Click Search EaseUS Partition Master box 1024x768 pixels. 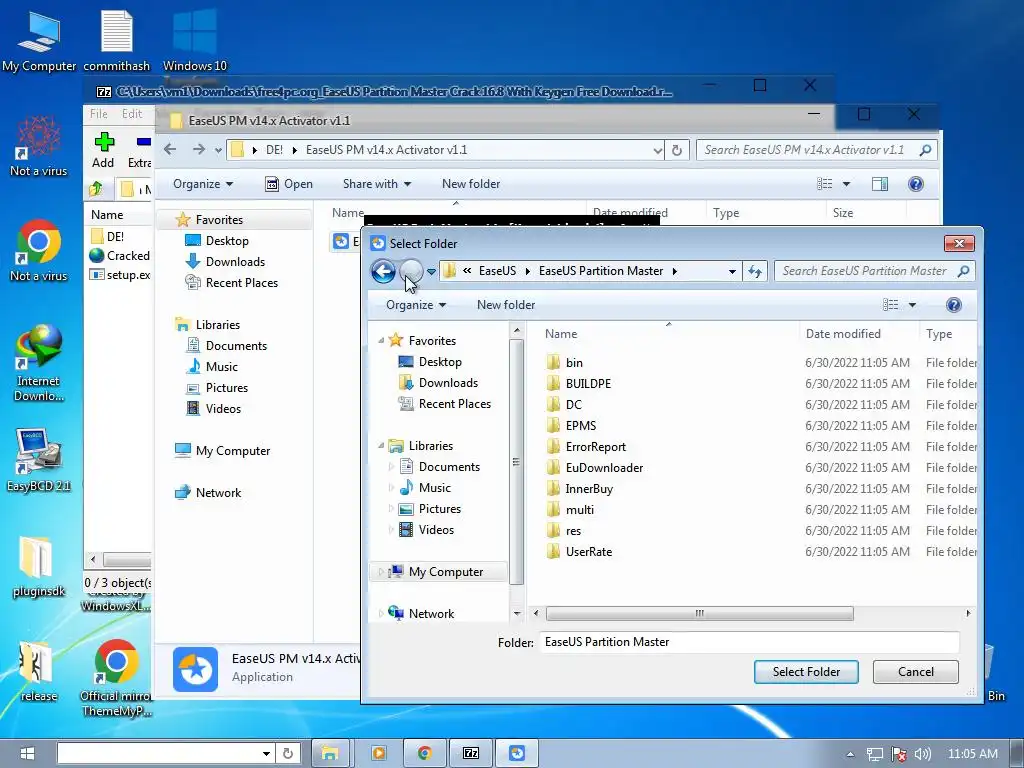(x=875, y=271)
